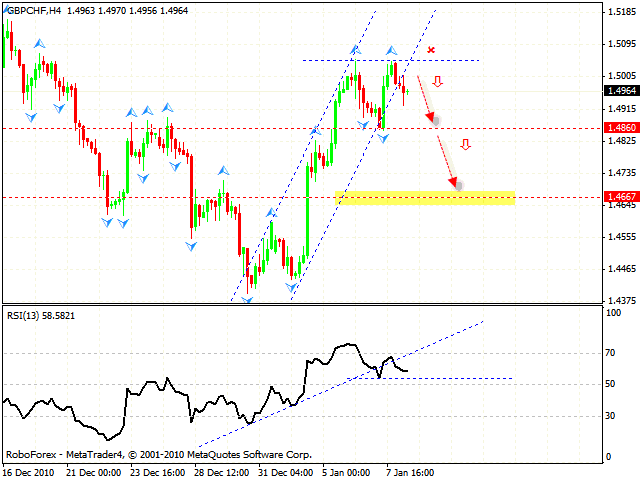Click the 23 Dec 16:00 date label
The height and width of the screenshot is (480, 640).
(158, 473)
